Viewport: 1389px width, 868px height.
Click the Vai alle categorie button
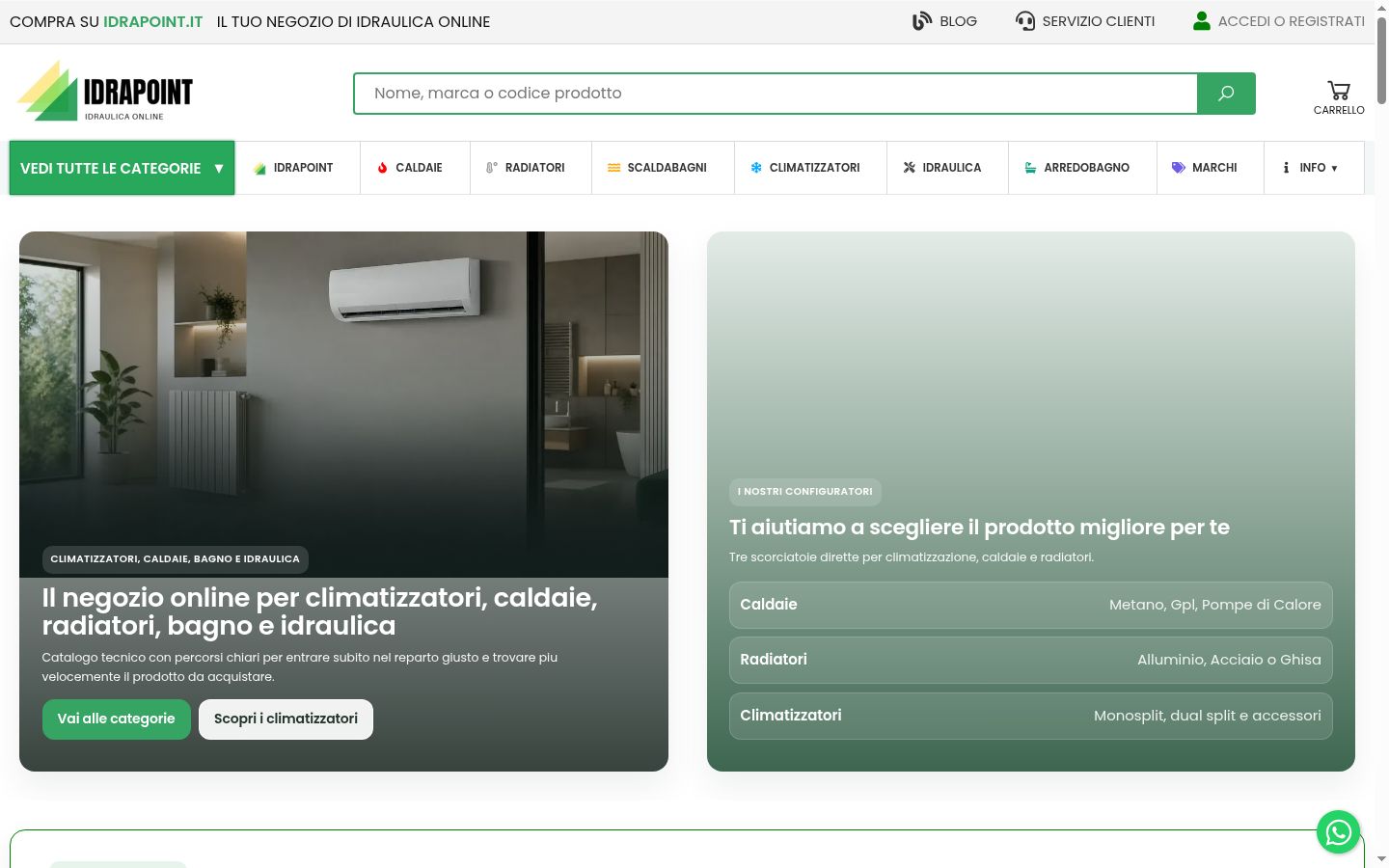click(117, 719)
